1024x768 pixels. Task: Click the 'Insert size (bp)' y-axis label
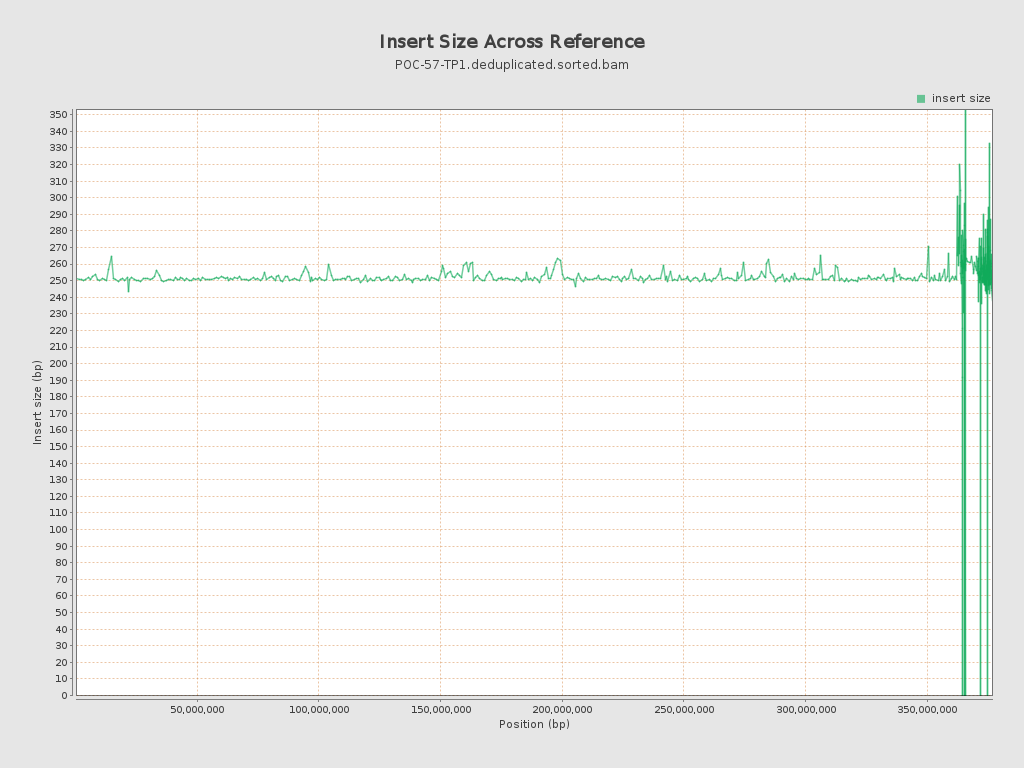pos(37,402)
